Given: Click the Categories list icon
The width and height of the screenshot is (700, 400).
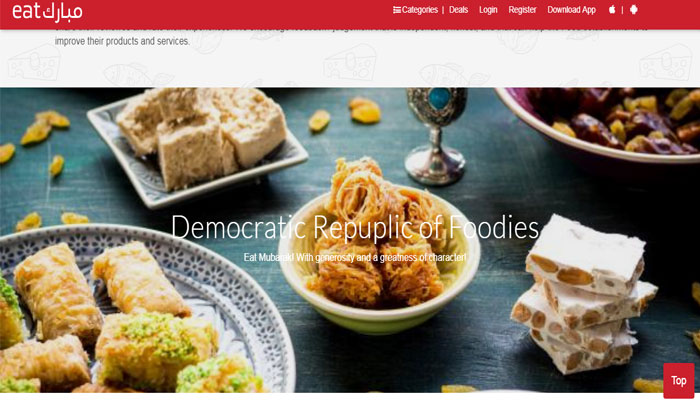Looking at the screenshot, I should 396,10.
